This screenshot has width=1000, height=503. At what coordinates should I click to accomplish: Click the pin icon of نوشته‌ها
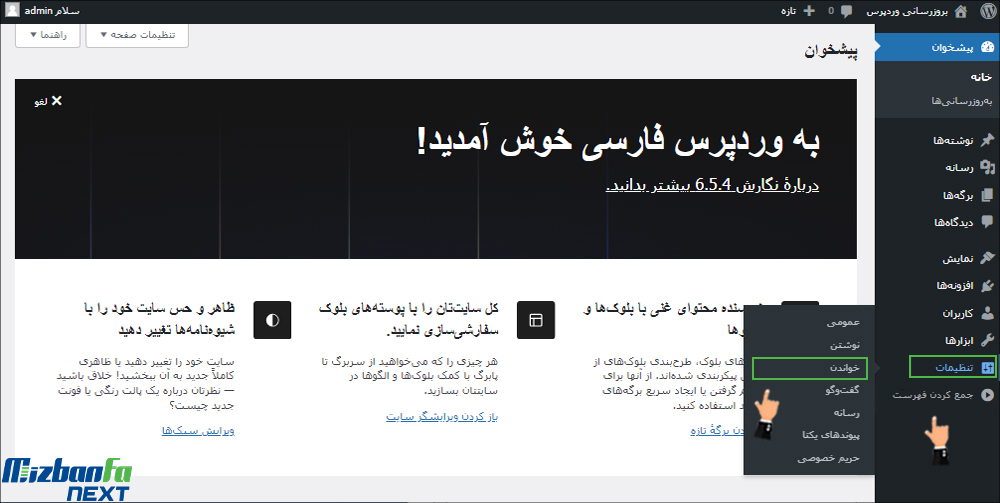(x=987, y=140)
